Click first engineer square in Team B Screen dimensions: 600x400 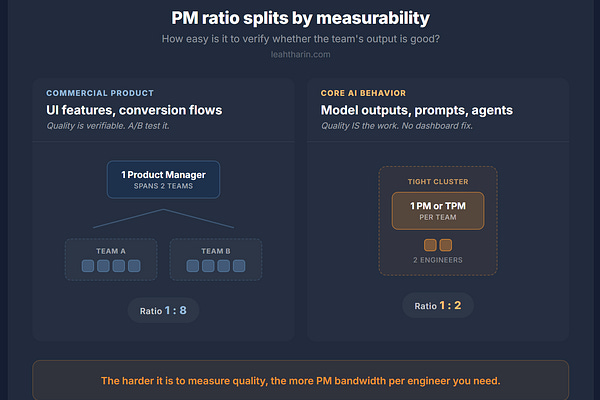click(192, 266)
